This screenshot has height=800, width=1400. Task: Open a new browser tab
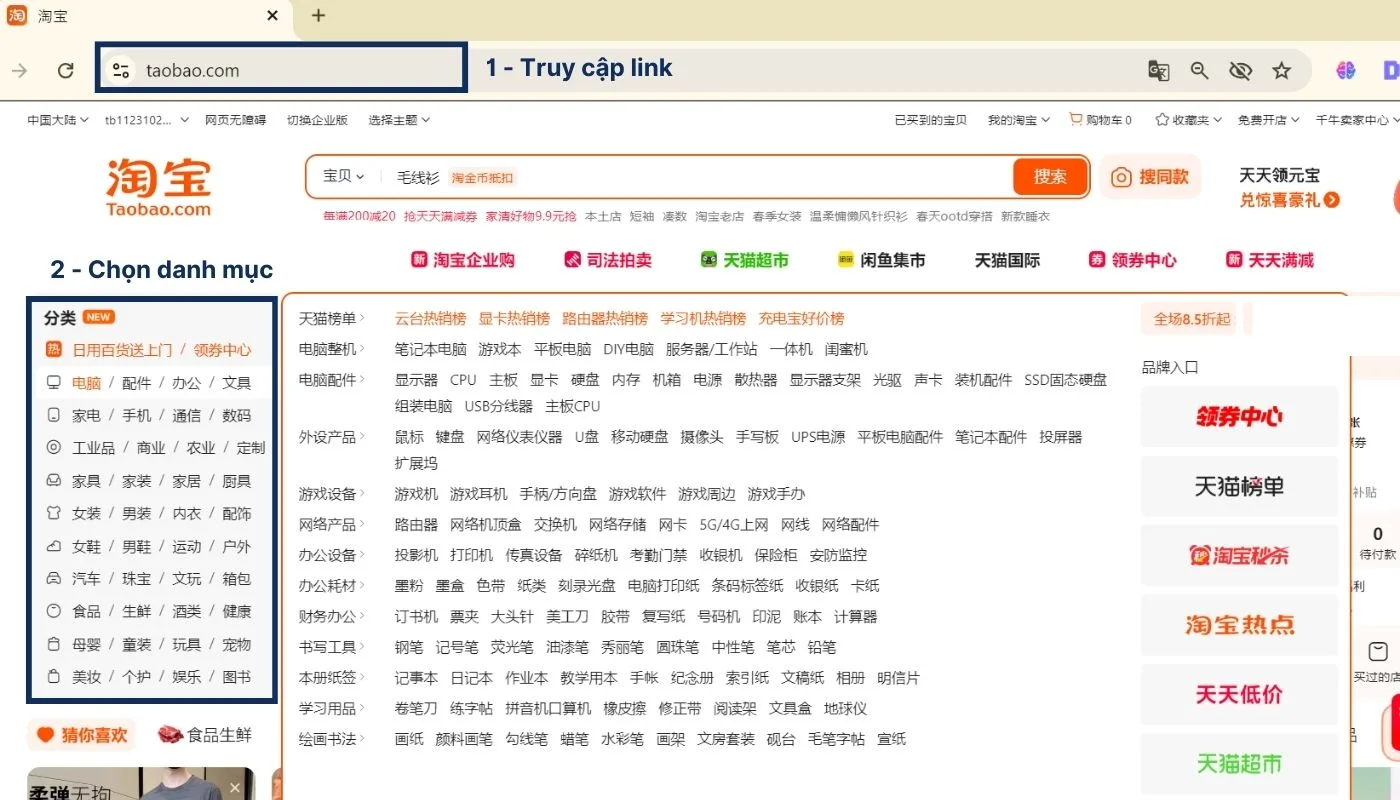click(x=318, y=16)
